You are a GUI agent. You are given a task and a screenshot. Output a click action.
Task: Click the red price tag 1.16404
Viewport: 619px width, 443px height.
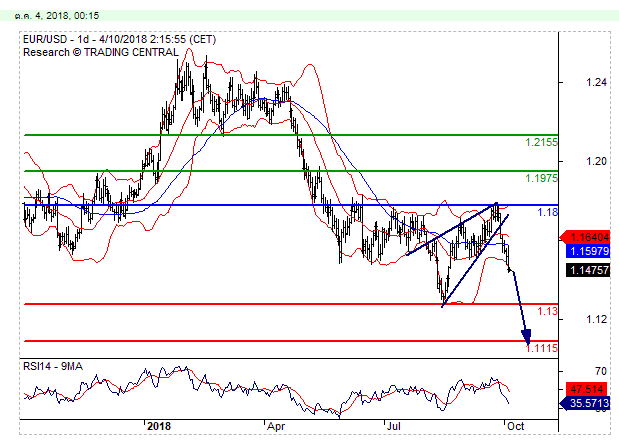click(x=587, y=237)
